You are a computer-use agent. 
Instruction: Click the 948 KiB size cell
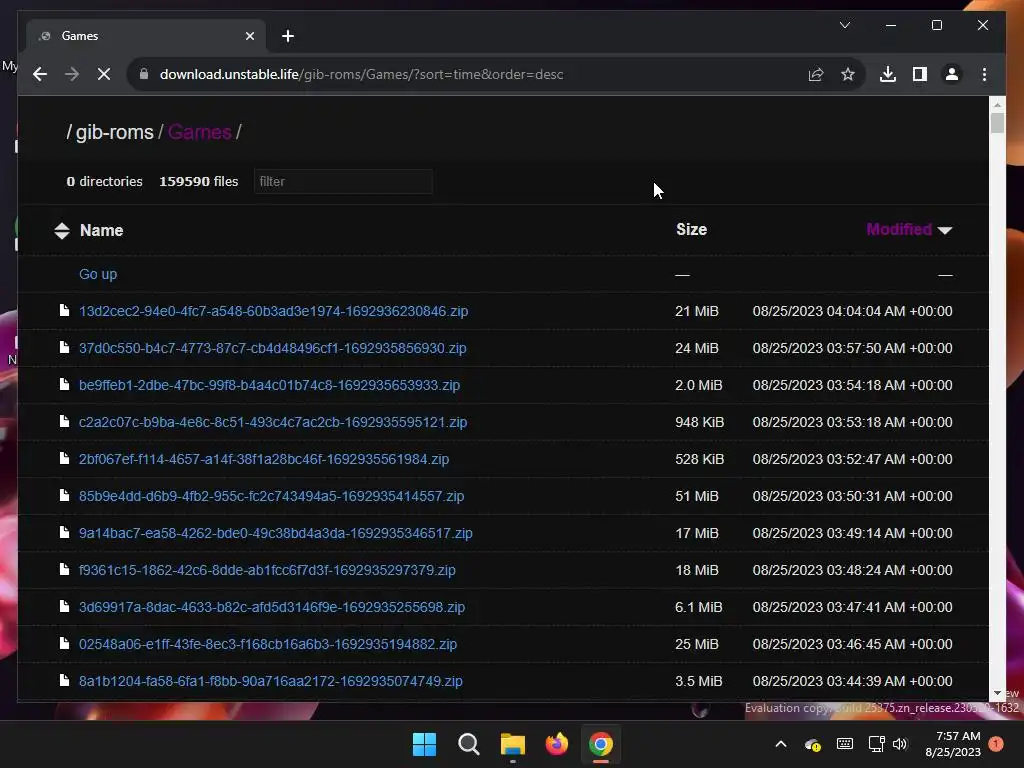pos(699,422)
